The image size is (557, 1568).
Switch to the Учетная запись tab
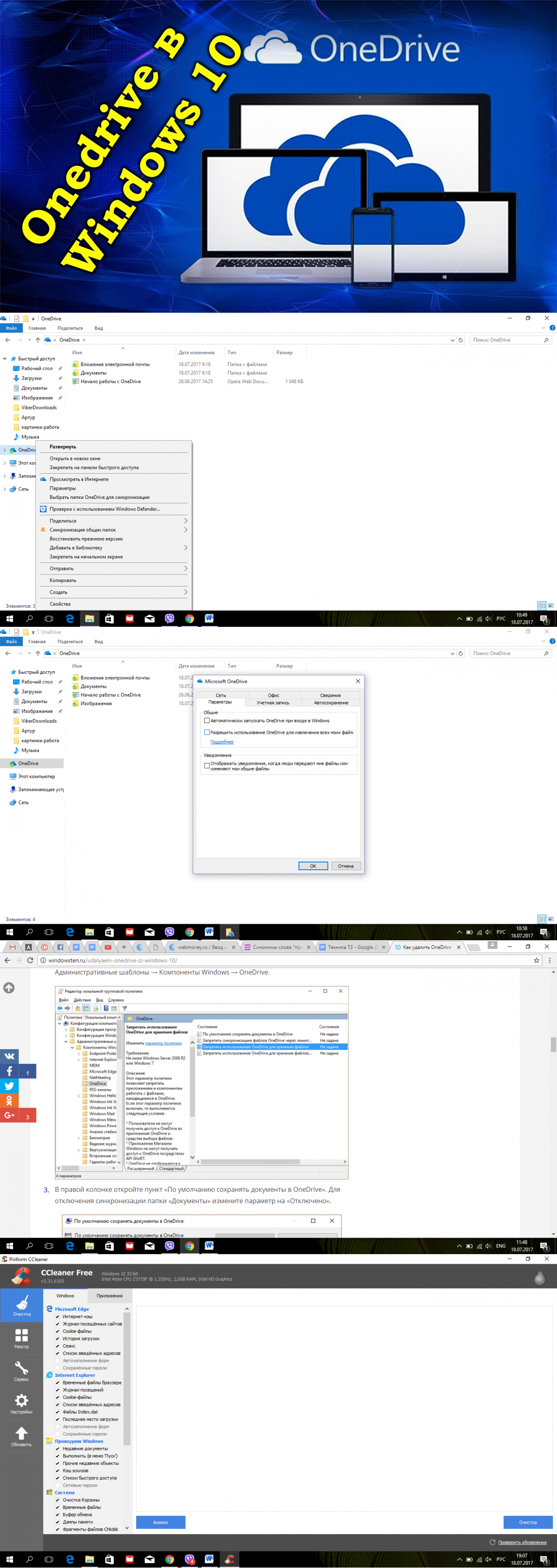coord(273,703)
